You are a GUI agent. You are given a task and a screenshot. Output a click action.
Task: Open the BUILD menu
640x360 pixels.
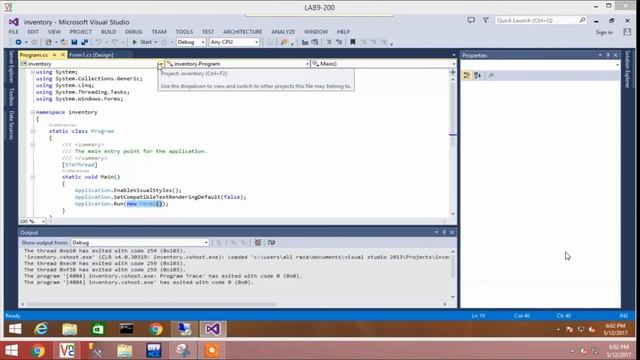(x=108, y=31)
